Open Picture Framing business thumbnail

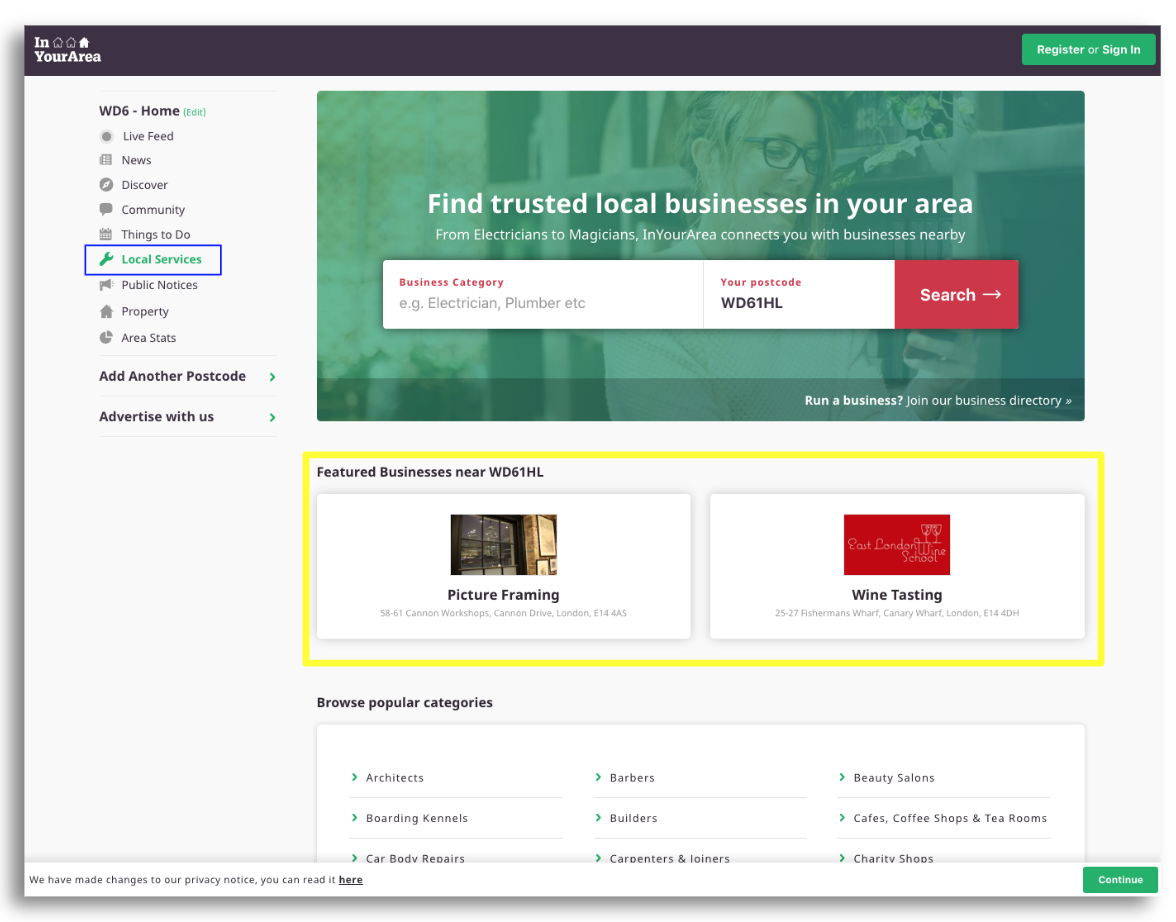point(503,545)
